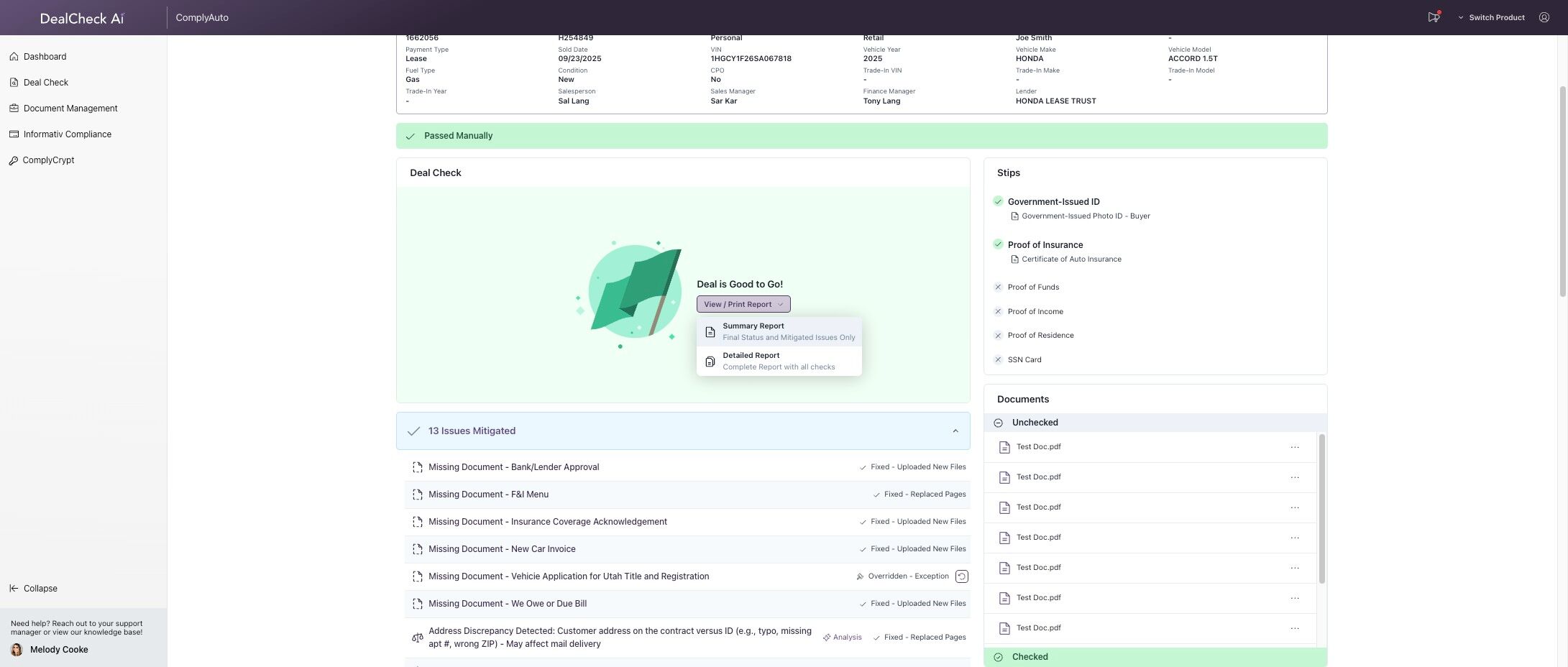1568x667 pixels.
Task: Open Document Management
Action: point(70,109)
